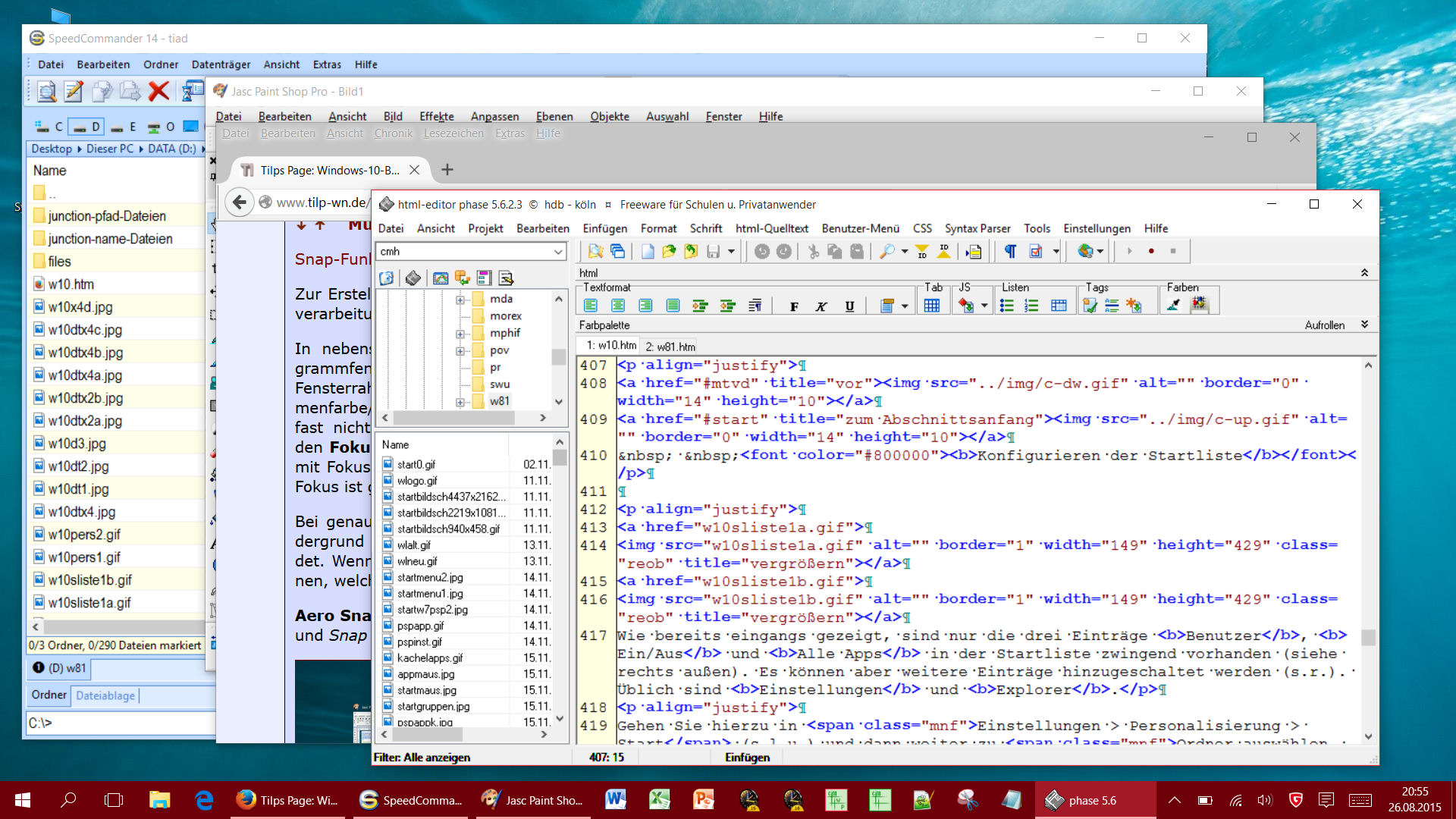The width and height of the screenshot is (1456, 819).
Task: Click the underline U formatting toggle
Action: [x=849, y=306]
